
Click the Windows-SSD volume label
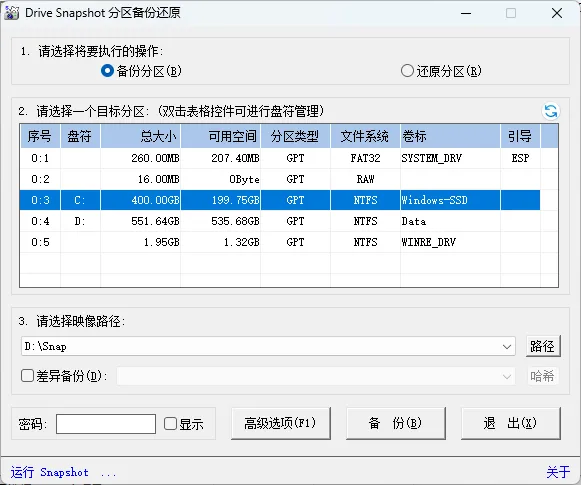tap(434, 200)
